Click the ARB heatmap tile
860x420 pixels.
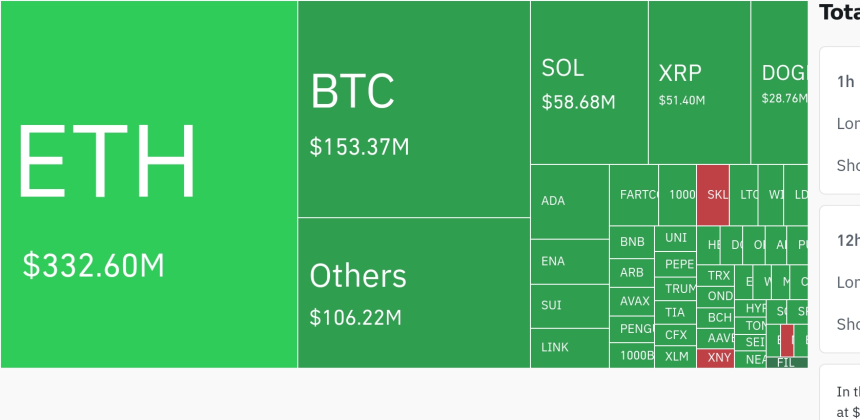(x=632, y=272)
